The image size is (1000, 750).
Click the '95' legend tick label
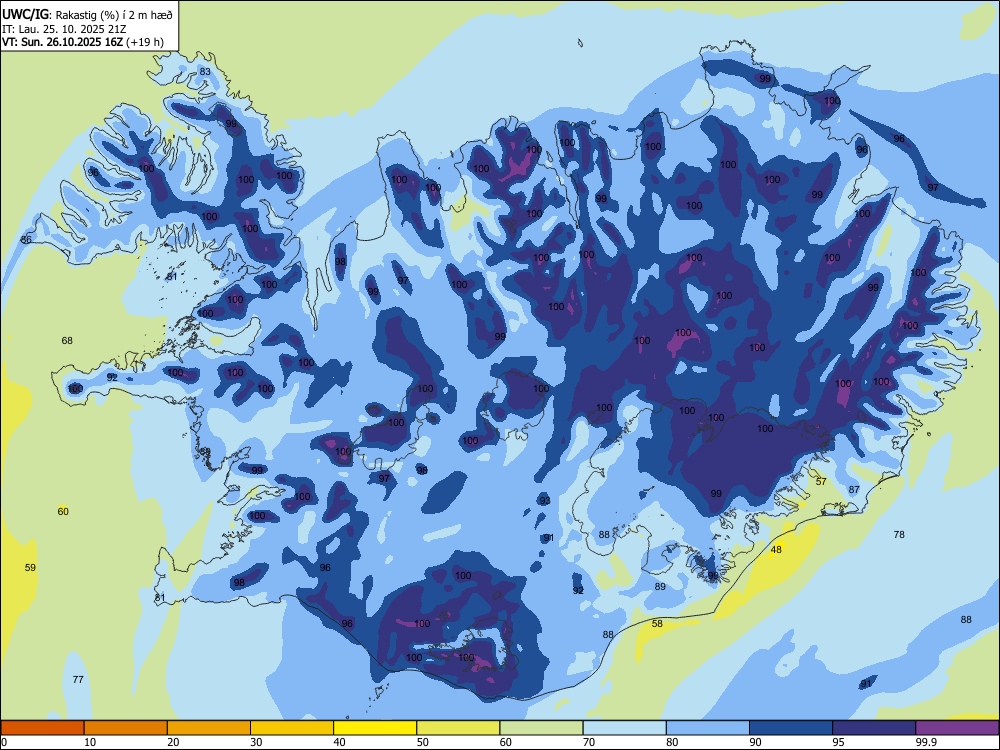838,742
